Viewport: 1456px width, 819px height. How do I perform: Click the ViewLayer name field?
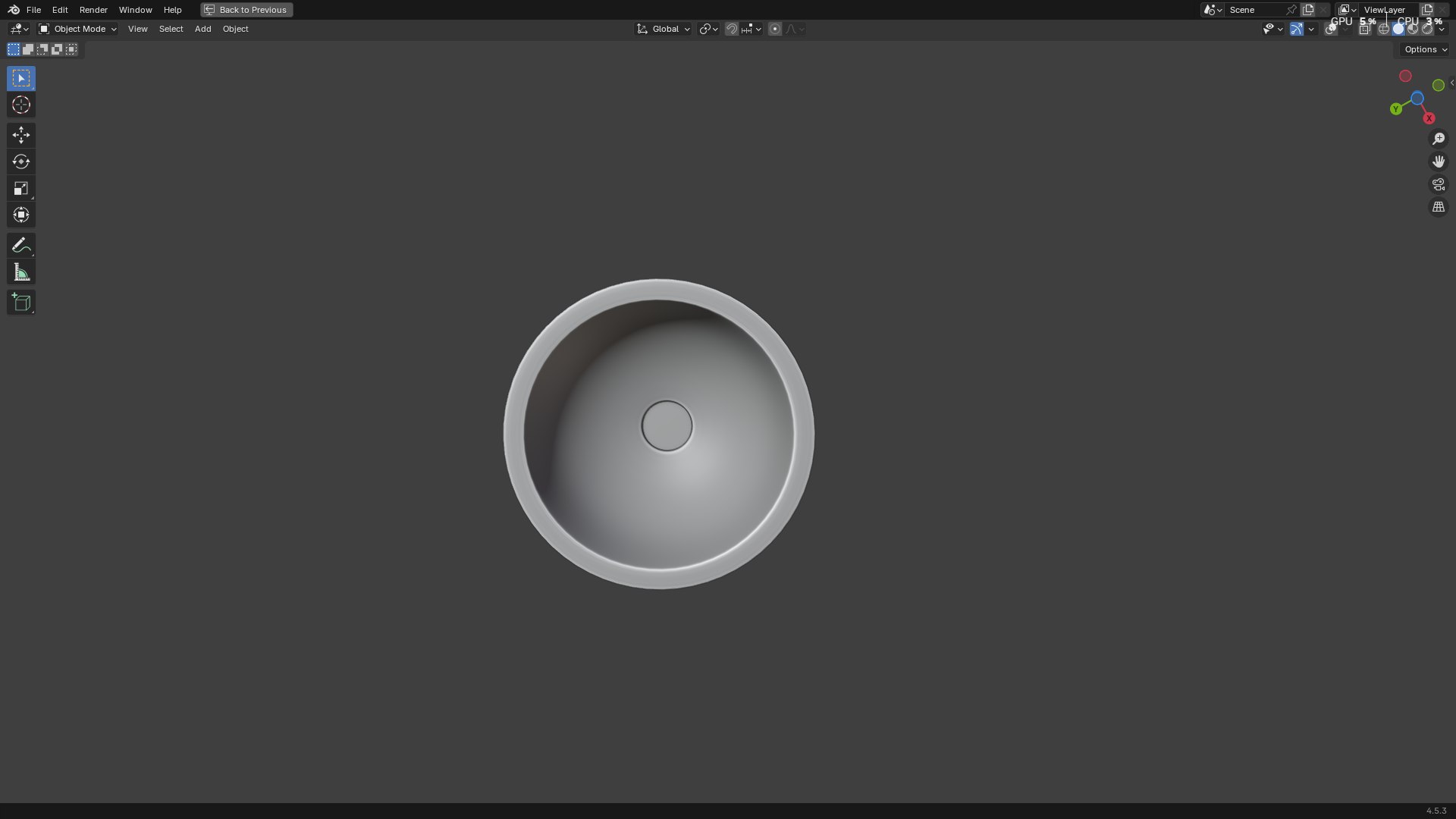[1389, 10]
